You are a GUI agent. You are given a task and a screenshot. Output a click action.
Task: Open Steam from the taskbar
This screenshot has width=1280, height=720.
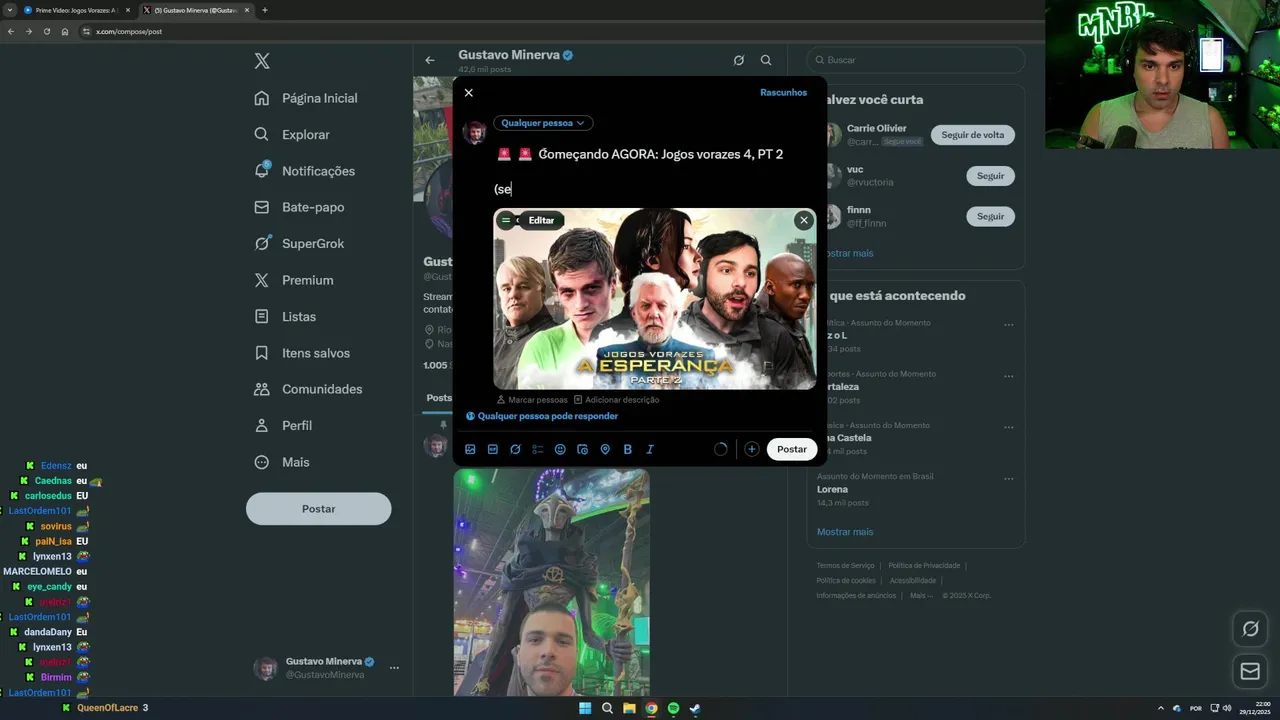pyautogui.click(x=695, y=708)
